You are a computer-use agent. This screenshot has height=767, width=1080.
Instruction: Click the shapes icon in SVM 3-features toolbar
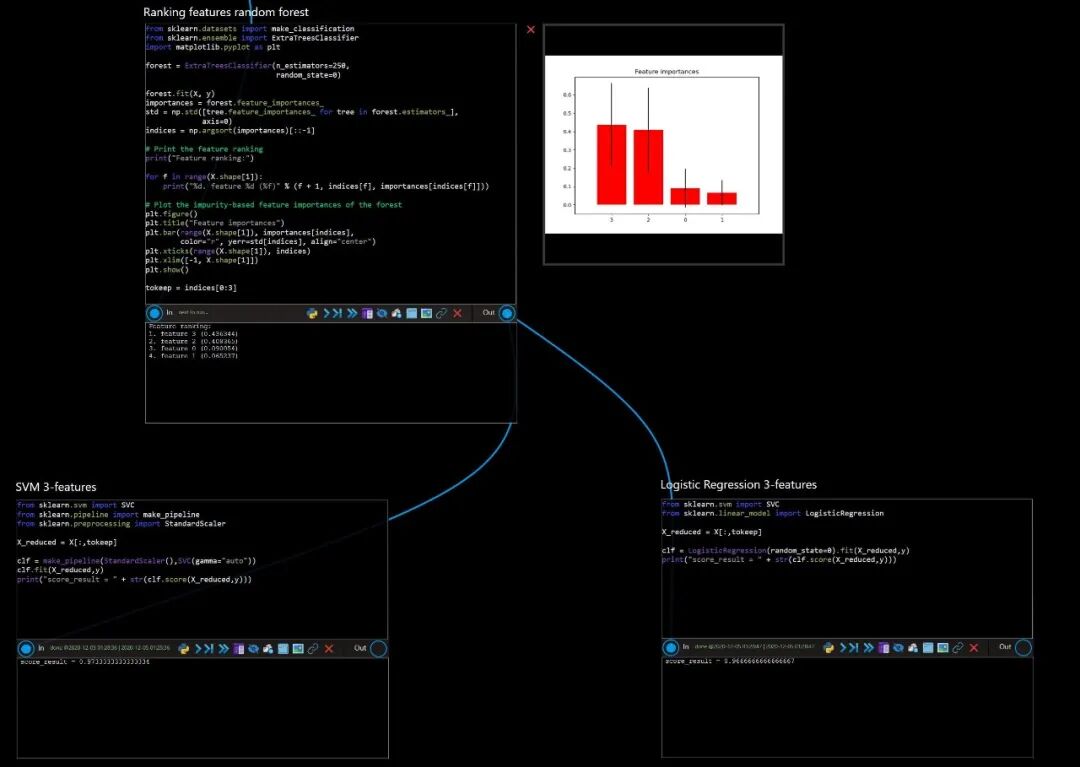point(268,649)
